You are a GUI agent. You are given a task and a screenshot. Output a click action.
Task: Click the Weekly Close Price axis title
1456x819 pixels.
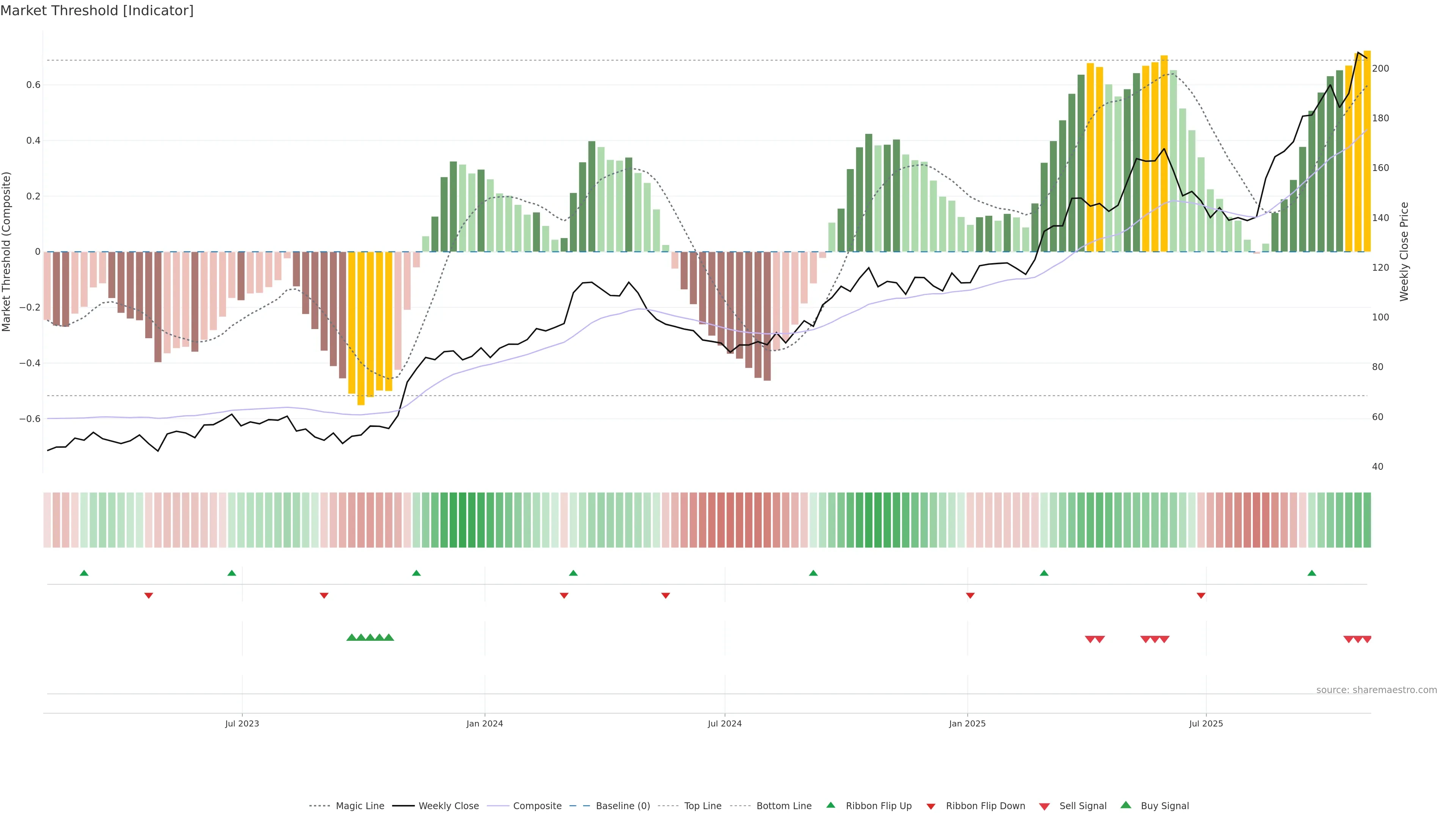(x=1404, y=251)
